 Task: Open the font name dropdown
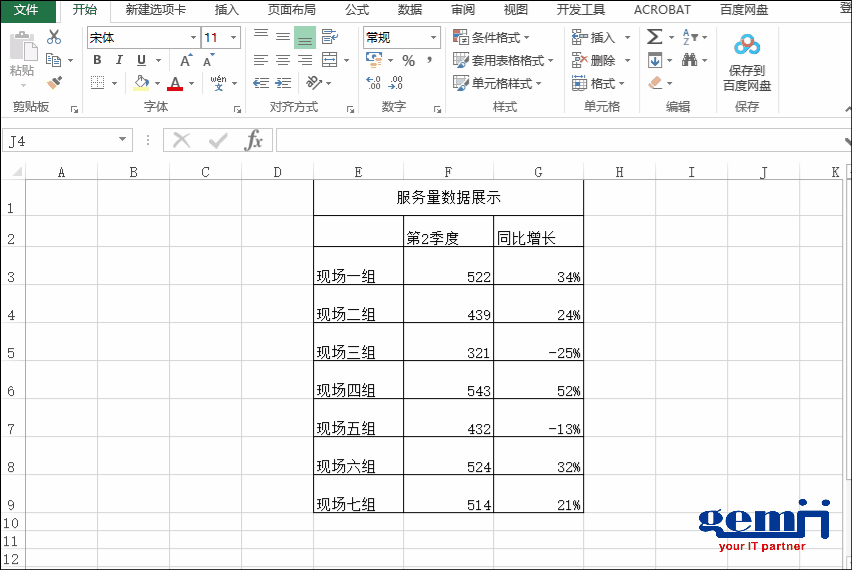[193, 38]
